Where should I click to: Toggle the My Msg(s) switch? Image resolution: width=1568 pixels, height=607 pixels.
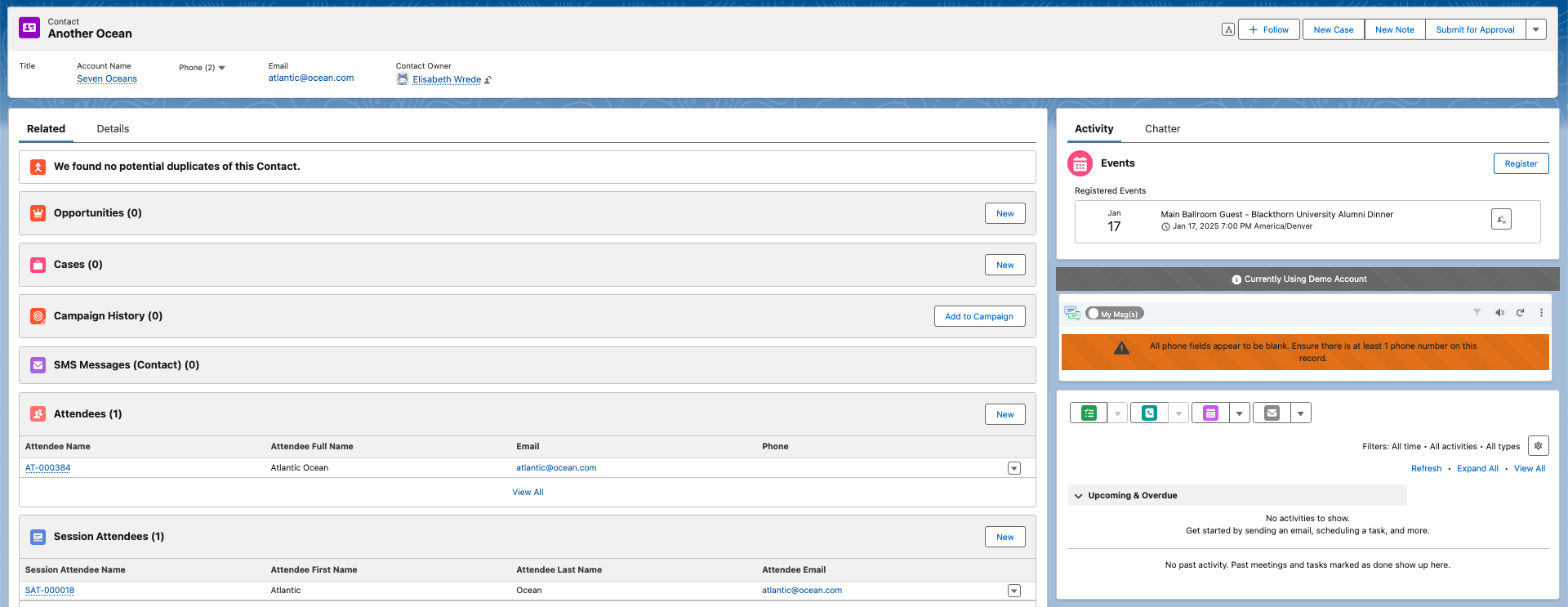[x=1115, y=314]
